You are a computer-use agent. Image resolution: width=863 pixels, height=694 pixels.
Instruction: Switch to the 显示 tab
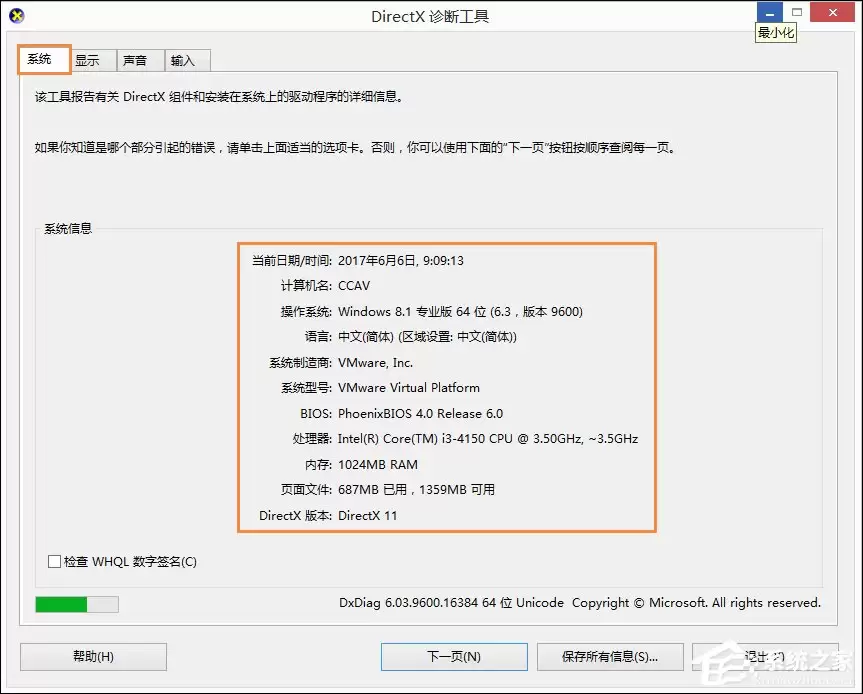point(94,60)
